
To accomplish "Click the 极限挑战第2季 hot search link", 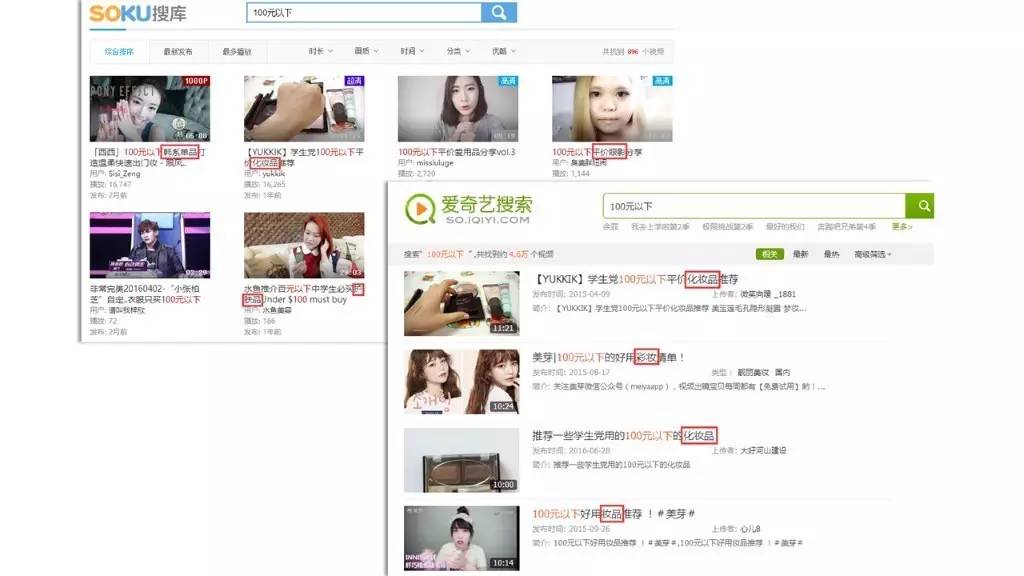I will pyautogui.click(x=727, y=227).
